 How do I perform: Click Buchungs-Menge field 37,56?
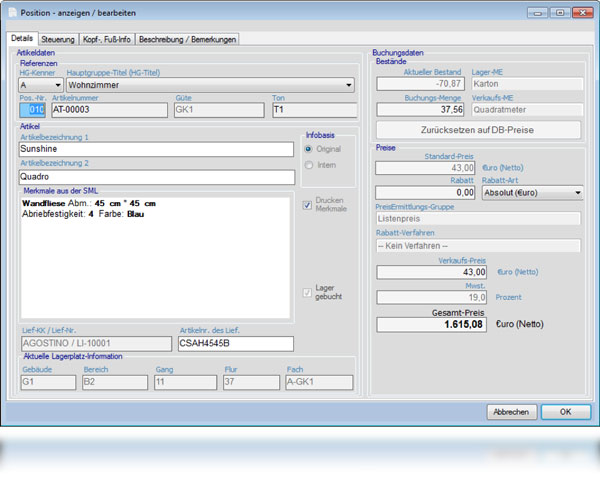pos(421,110)
